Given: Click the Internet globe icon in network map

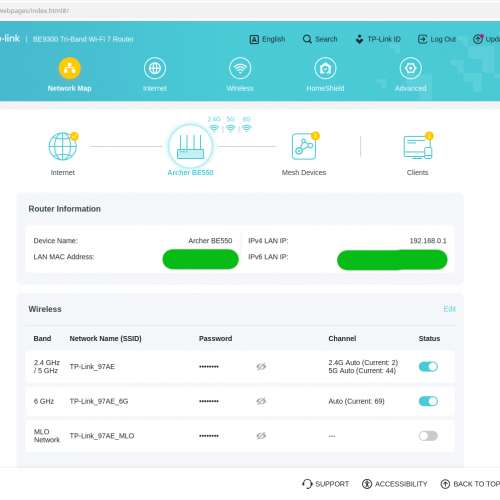Looking at the screenshot, I should (x=63, y=146).
